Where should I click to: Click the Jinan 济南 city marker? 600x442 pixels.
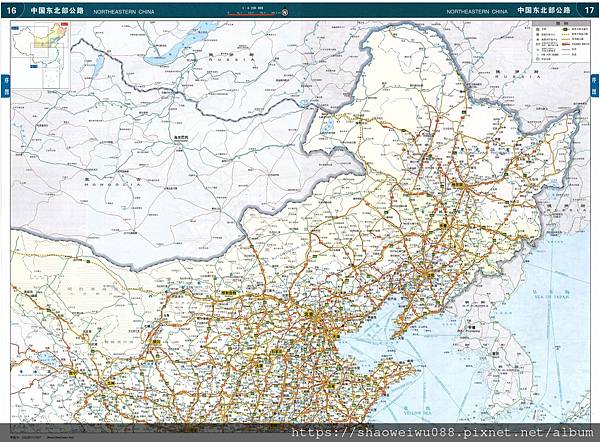331,386
